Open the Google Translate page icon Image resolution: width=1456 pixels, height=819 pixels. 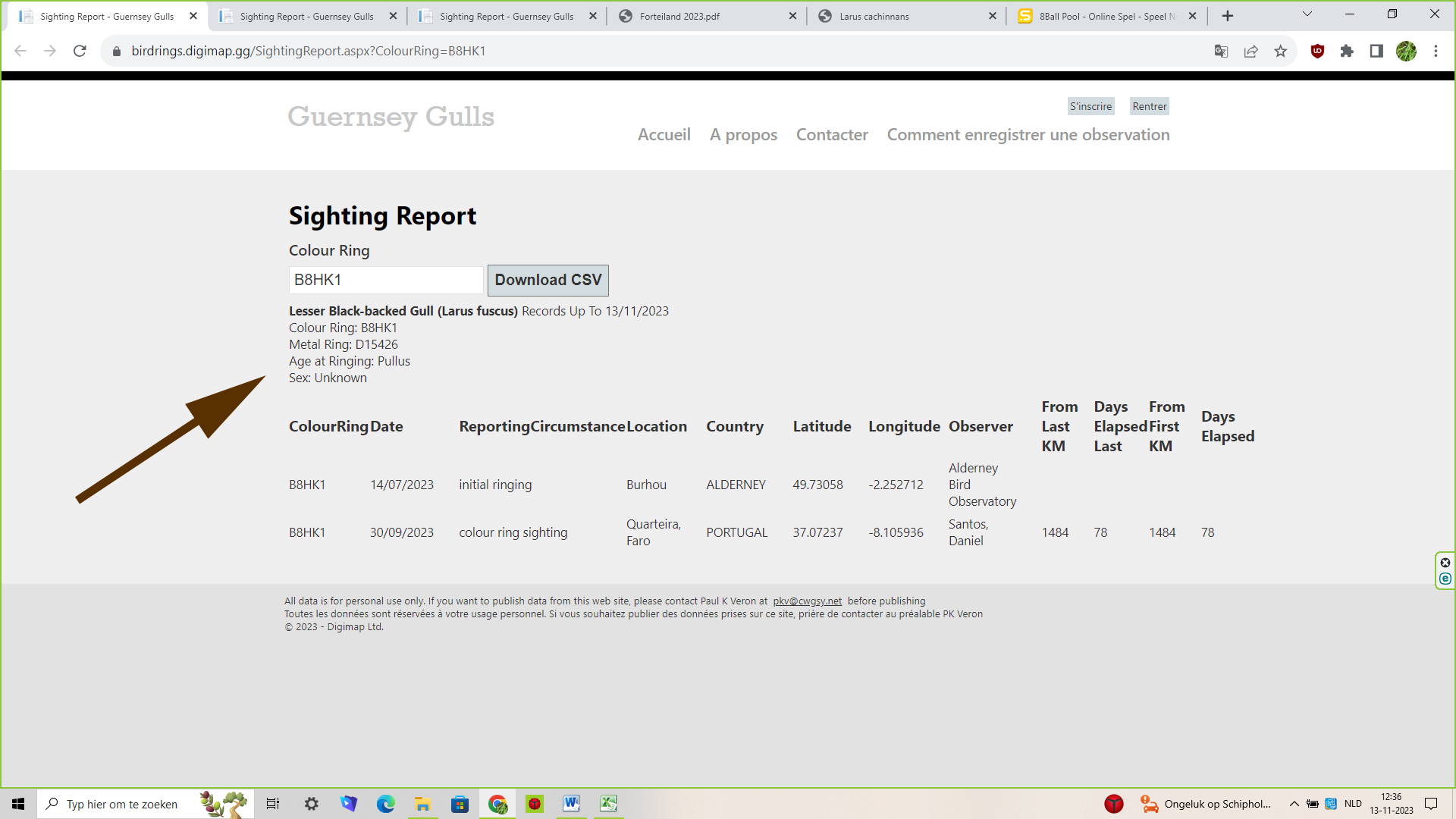[x=1221, y=51]
